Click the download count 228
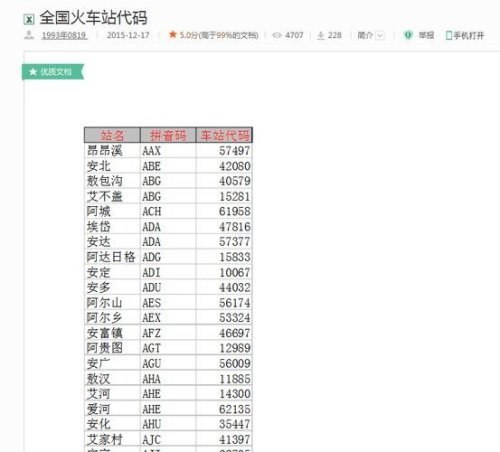 pyautogui.click(x=335, y=35)
